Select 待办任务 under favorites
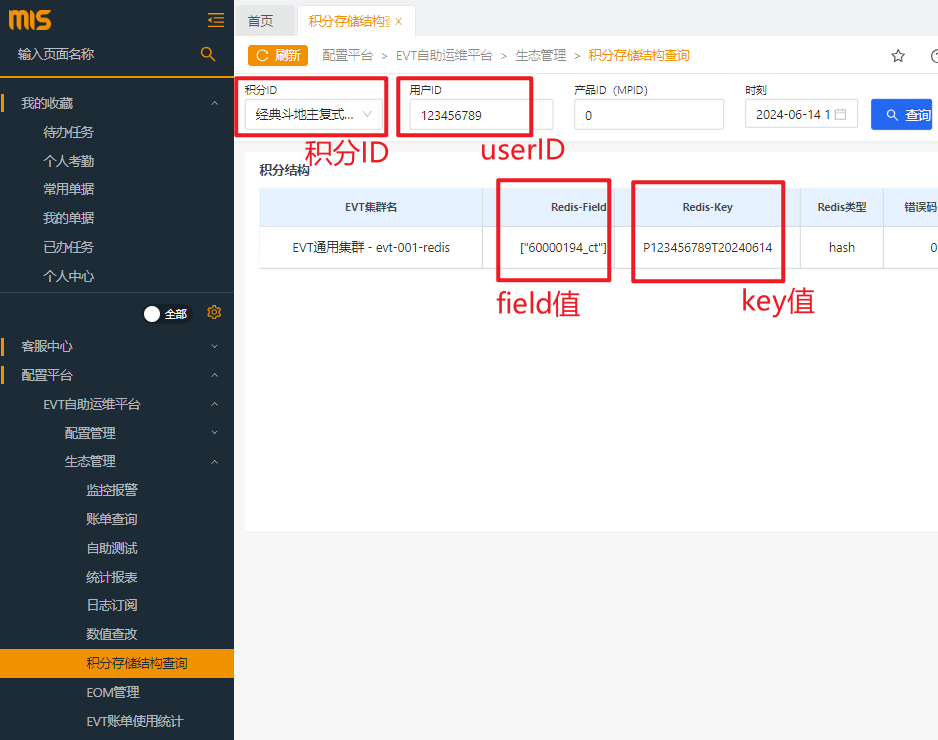938x740 pixels. [x=68, y=132]
